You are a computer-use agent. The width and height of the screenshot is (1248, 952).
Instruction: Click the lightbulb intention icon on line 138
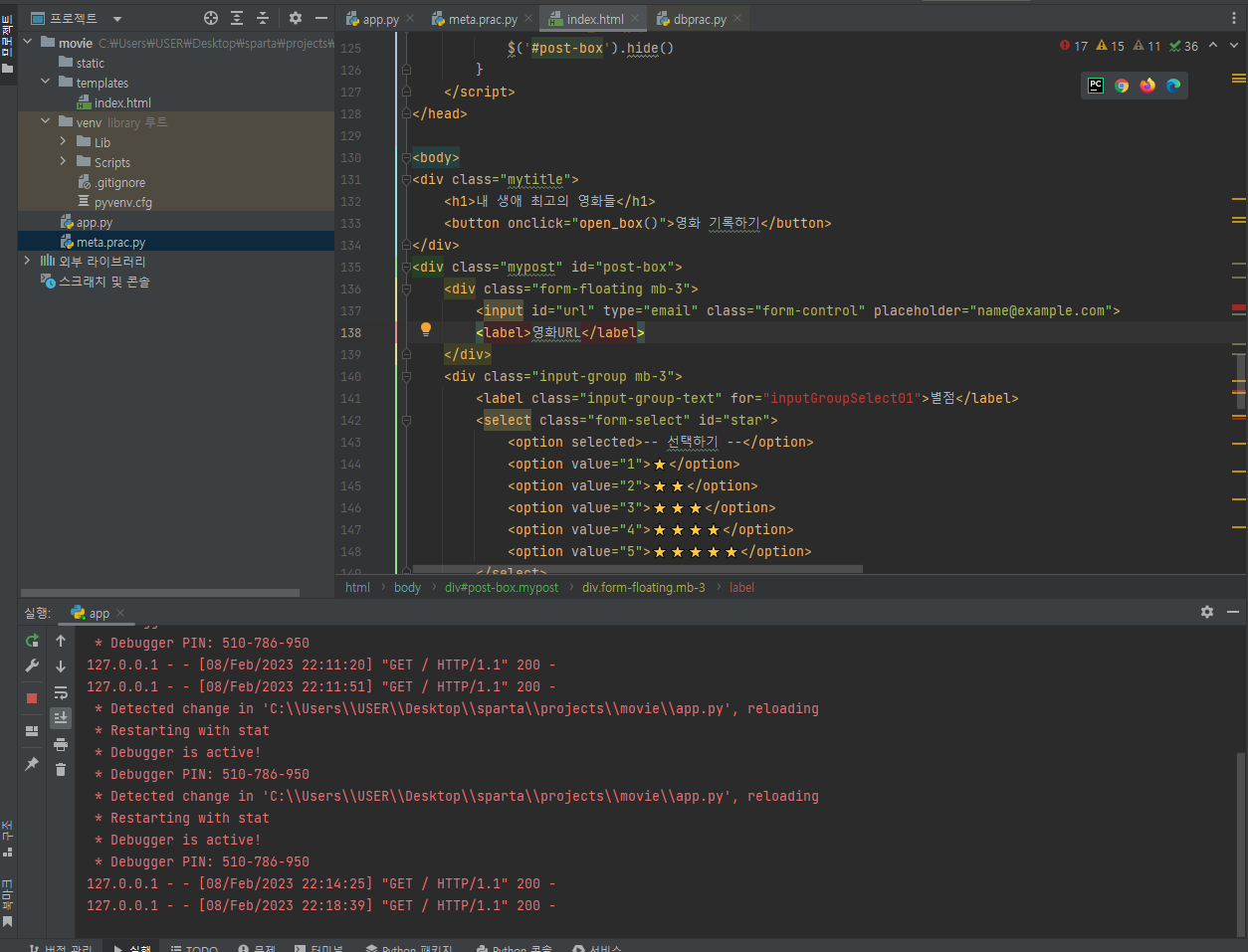[426, 329]
